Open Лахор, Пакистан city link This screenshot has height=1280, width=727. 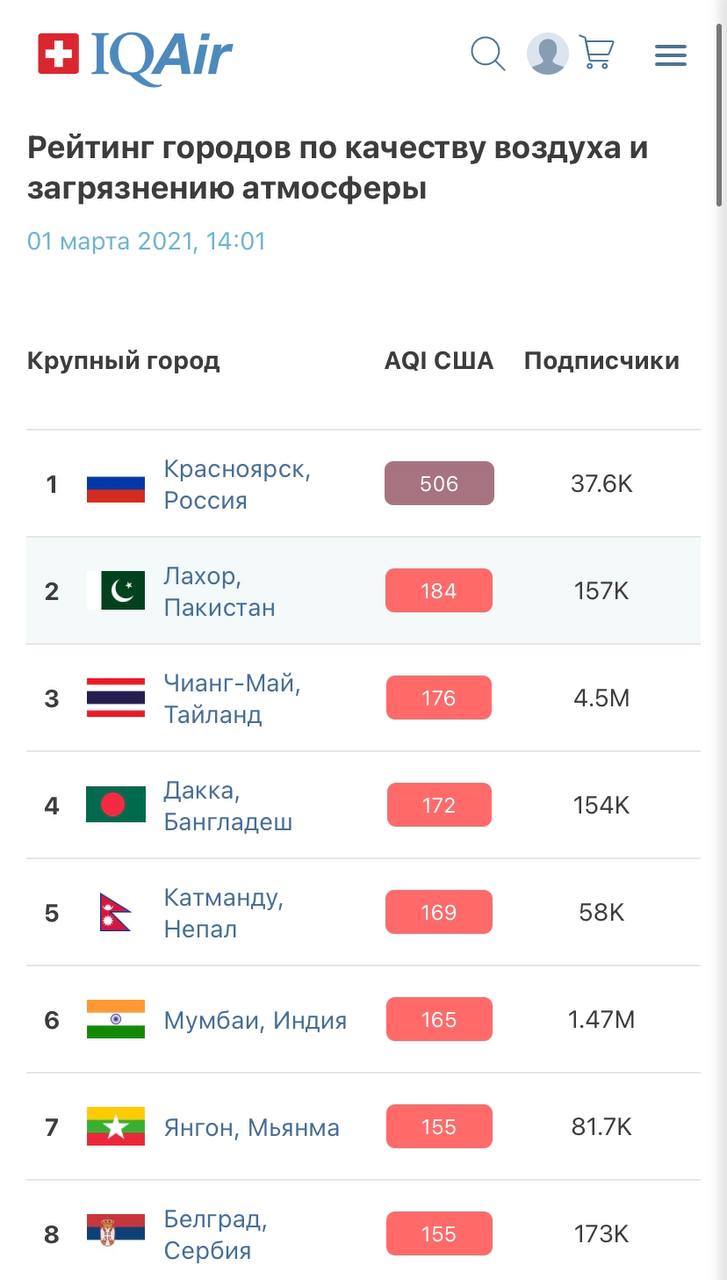tap(220, 592)
